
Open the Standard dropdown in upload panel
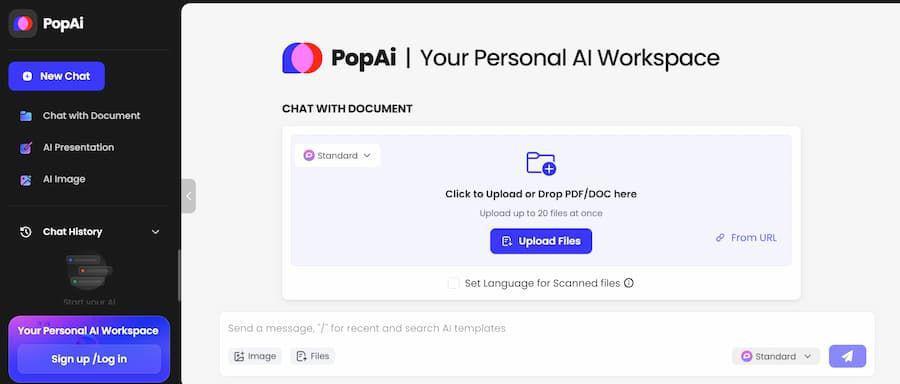pyautogui.click(x=338, y=156)
